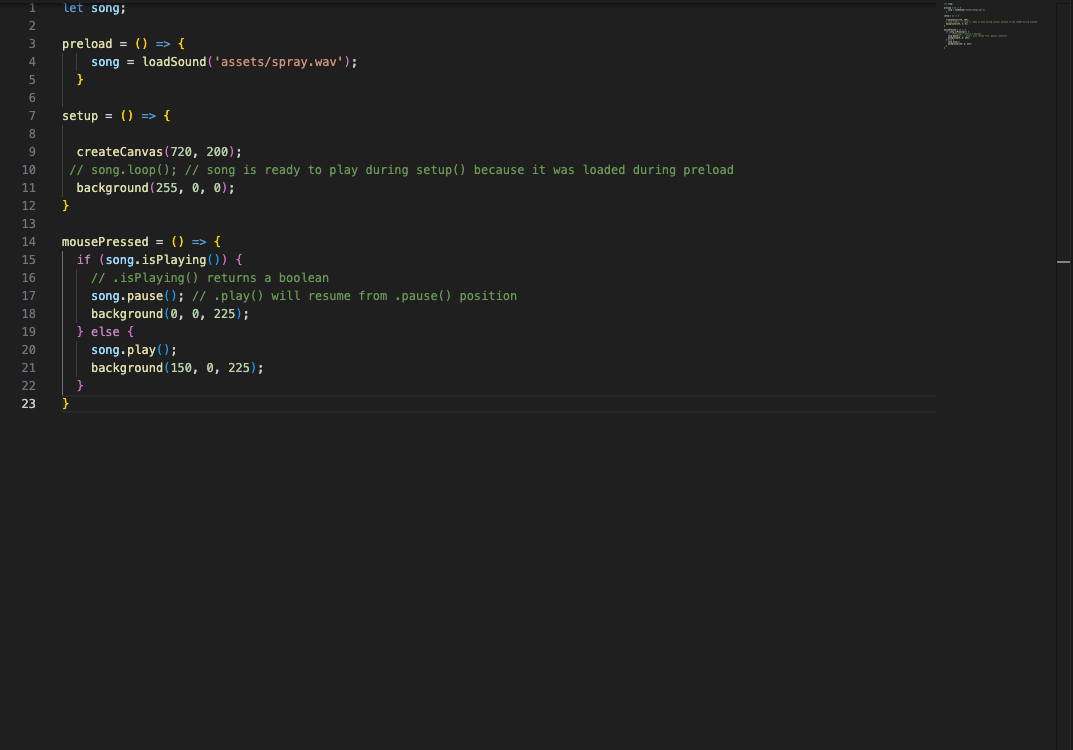
Task: Click line number 23 in the gutter
Action: coord(28,403)
